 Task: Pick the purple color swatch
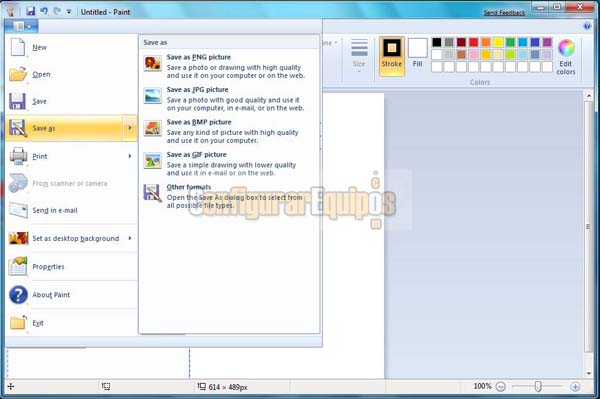pyautogui.click(x=547, y=42)
